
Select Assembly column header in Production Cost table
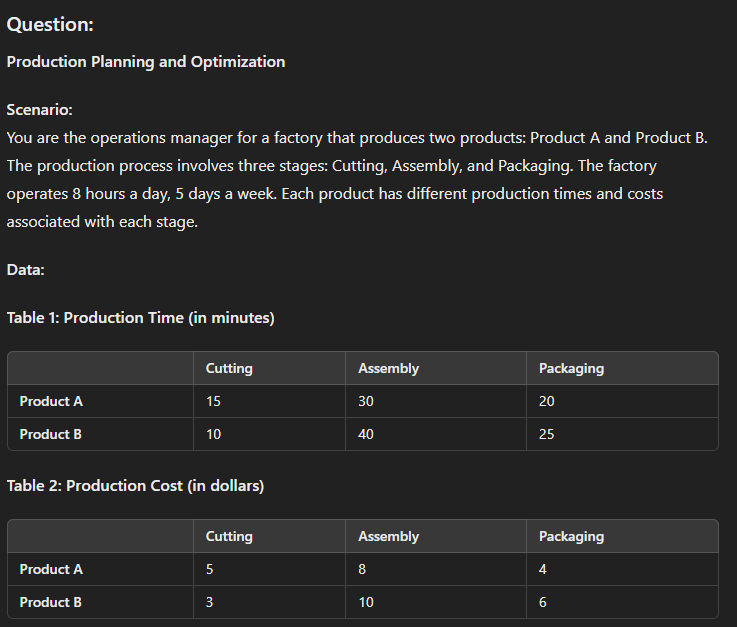pos(388,536)
